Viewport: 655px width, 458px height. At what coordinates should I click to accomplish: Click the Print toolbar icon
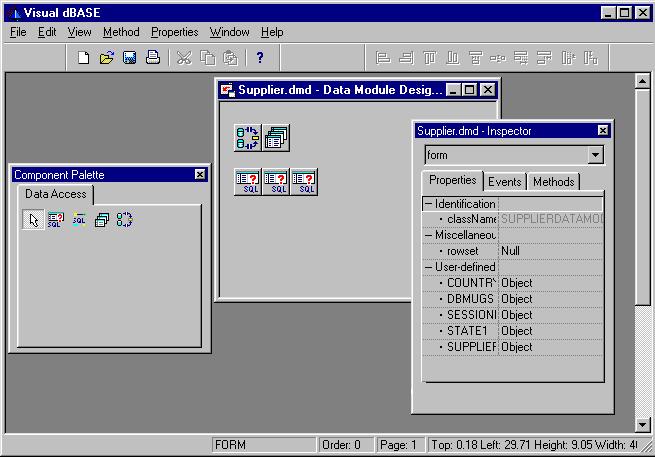click(153, 57)
